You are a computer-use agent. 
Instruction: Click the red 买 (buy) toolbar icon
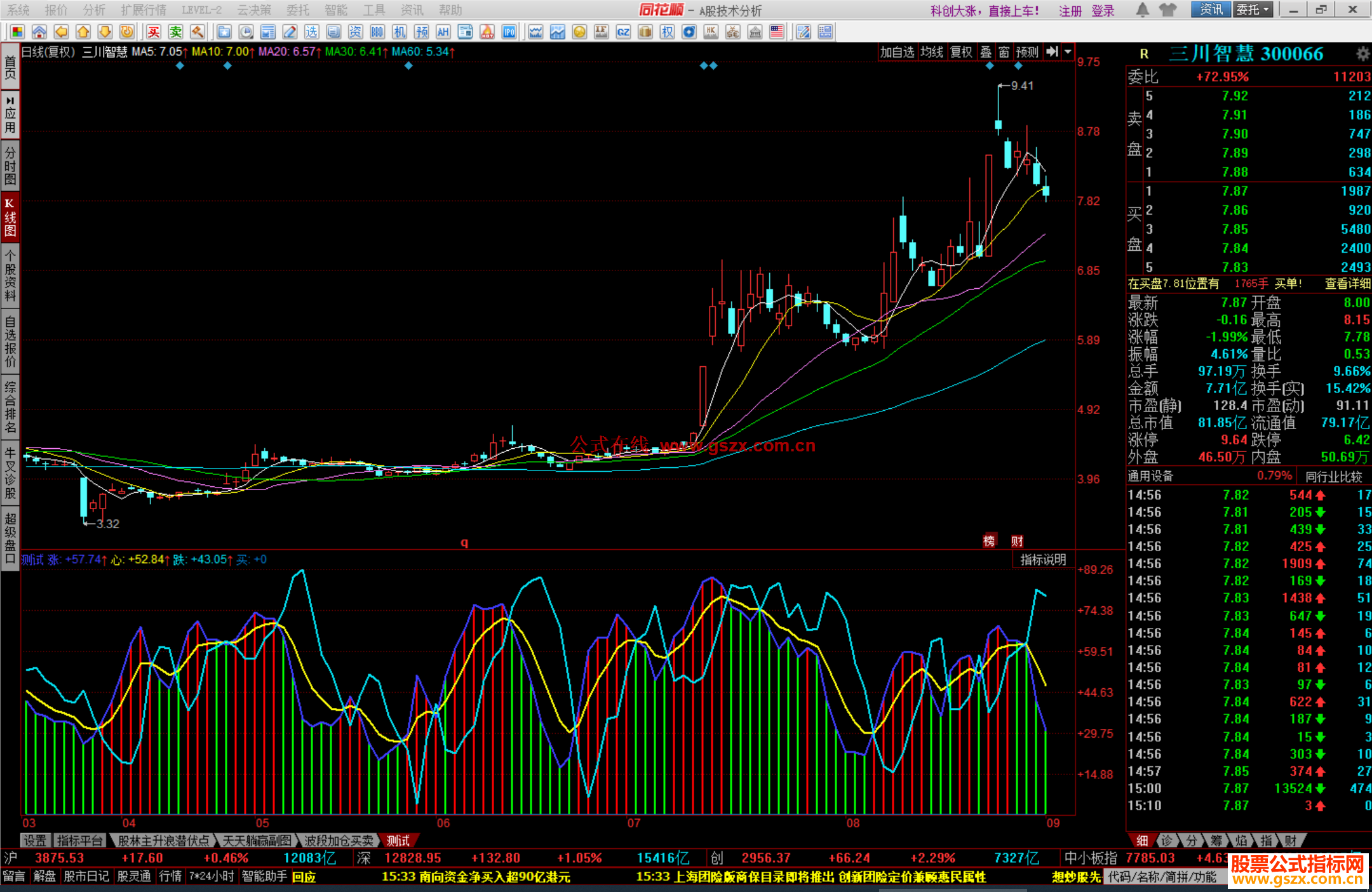(x=154, y=32)
